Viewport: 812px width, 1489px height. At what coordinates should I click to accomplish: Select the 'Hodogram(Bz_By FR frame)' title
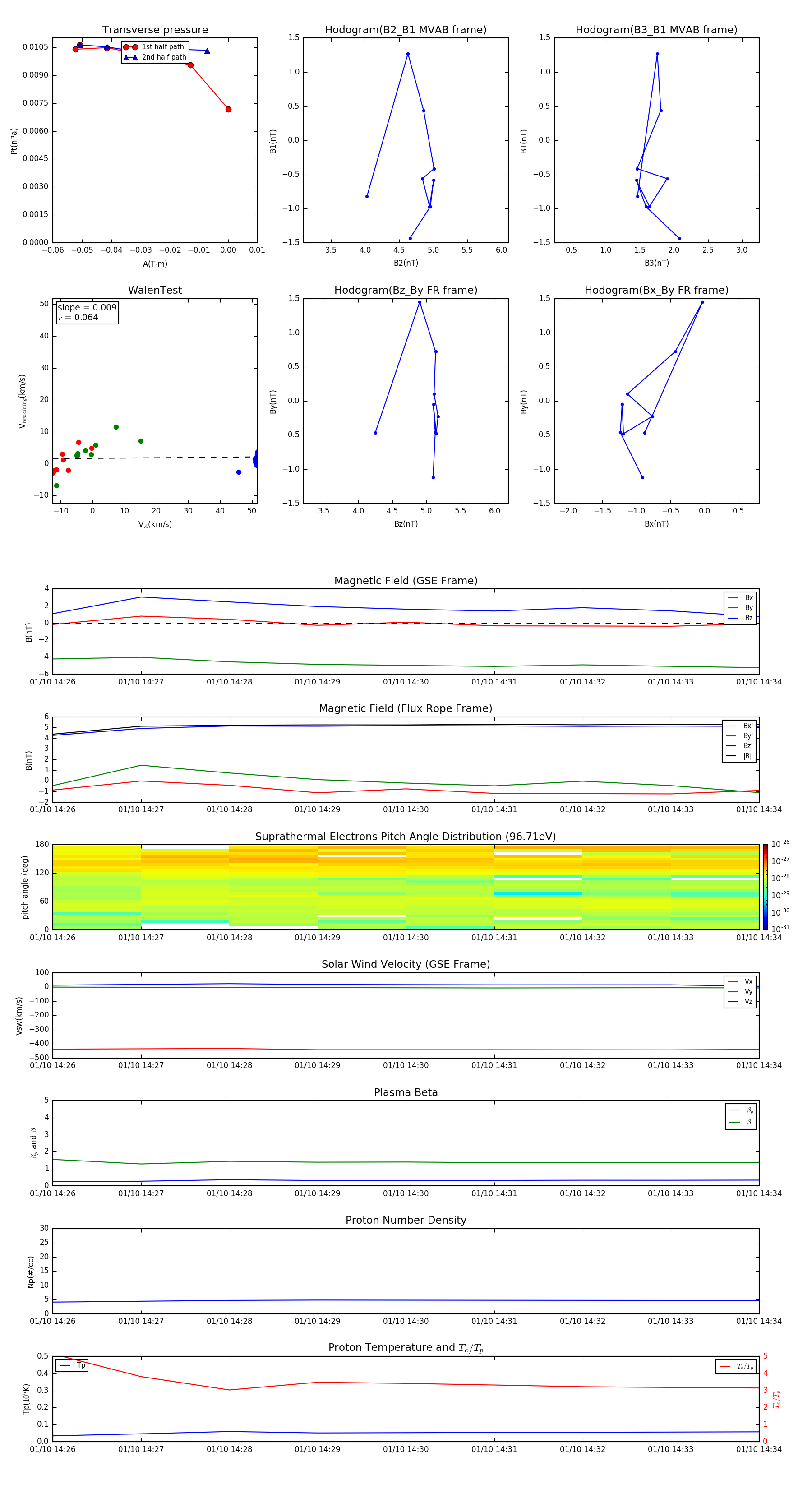click(x=406, y=290)
